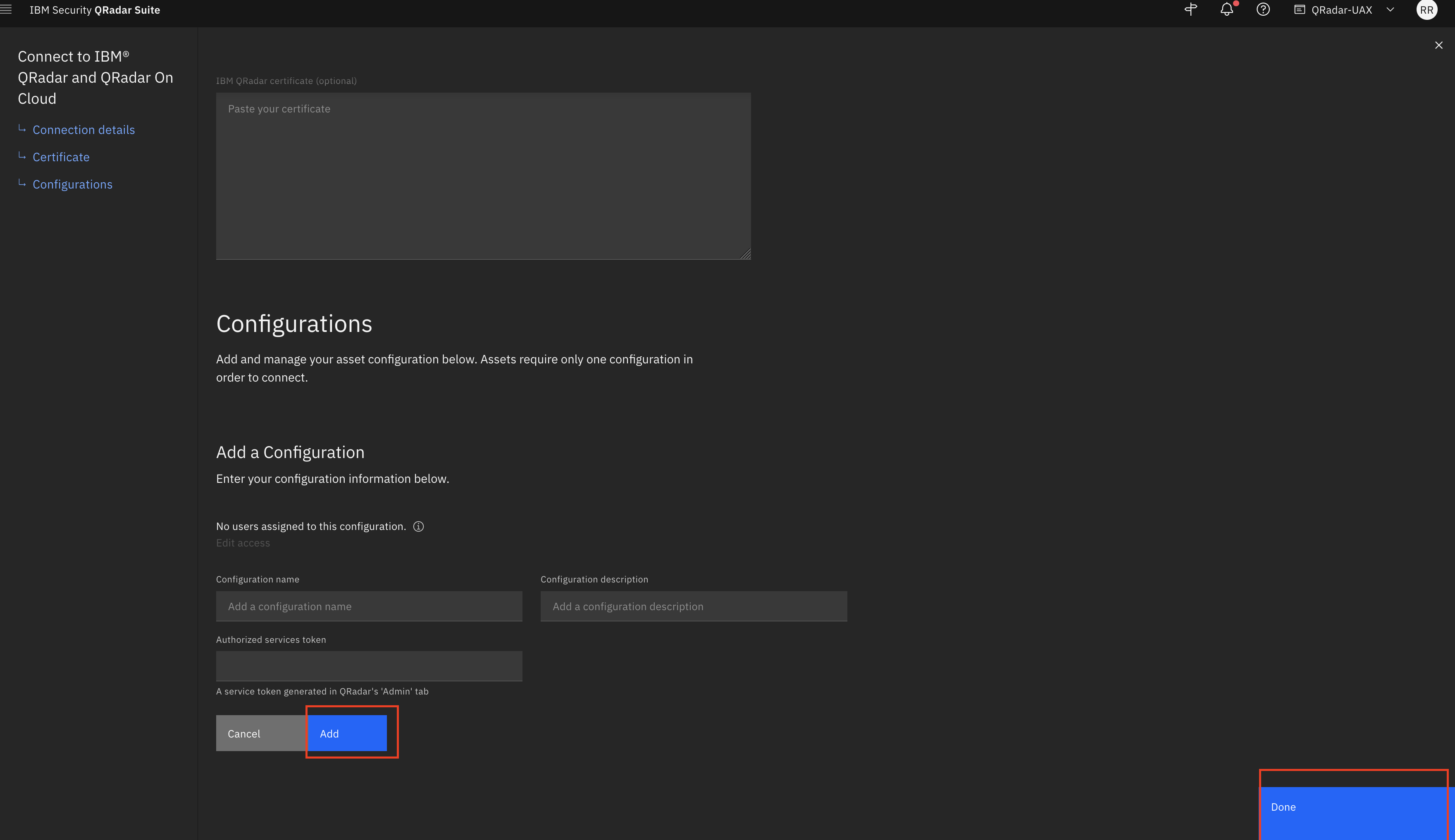Click the IBM Security QRadar Suite title

pos(95,10)
